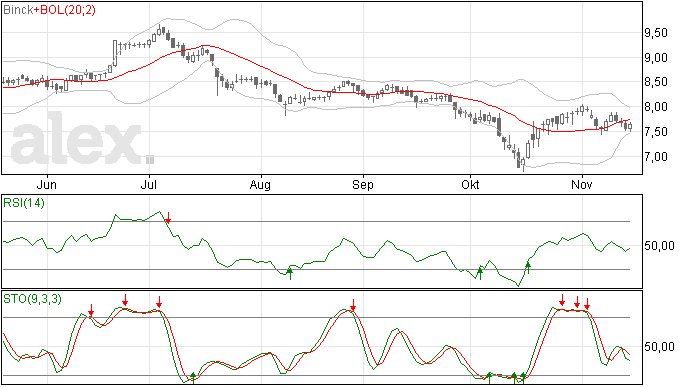The width and height of the screenshot is (690, 387).
Task: Click the August green buy arrow in RSI panel
Action: pyautogui.click(x=290, y=273)
